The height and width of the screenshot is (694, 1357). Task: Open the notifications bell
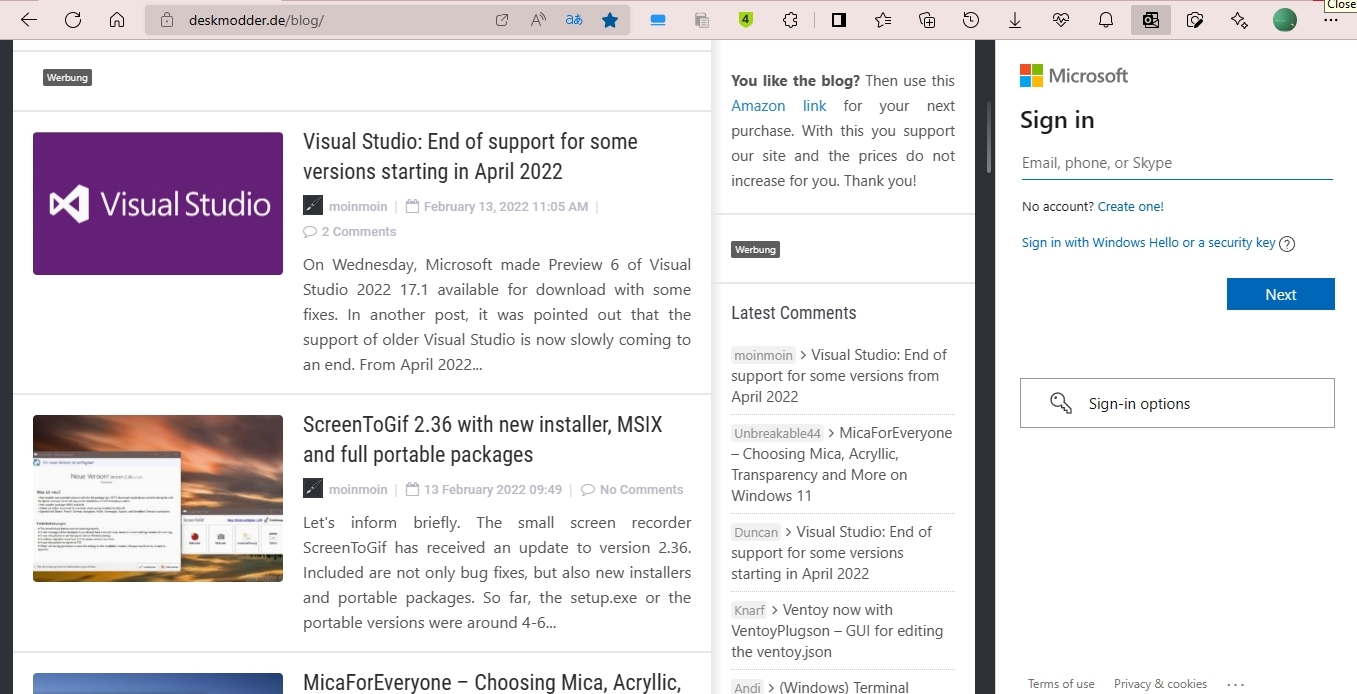click(x=1106, y=20)
